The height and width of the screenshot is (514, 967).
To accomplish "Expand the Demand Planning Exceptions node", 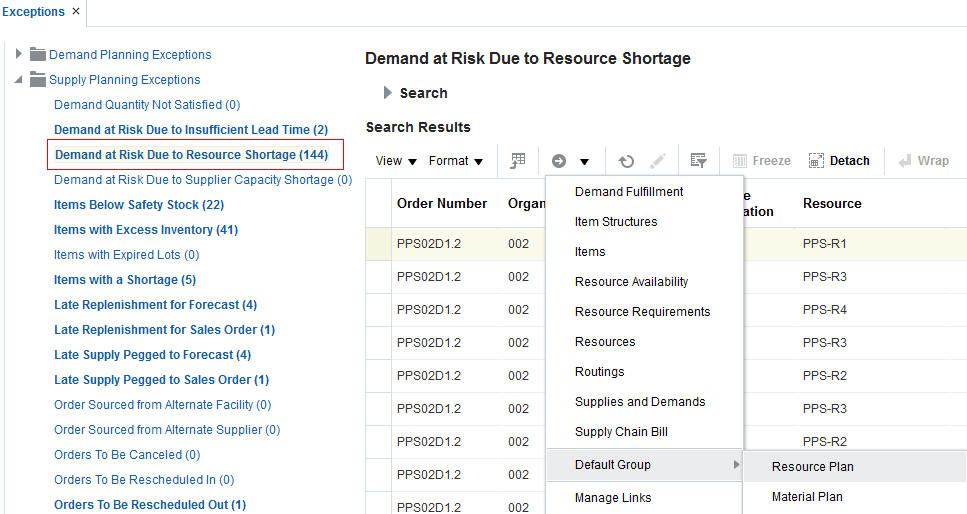I will pos(19,54).
